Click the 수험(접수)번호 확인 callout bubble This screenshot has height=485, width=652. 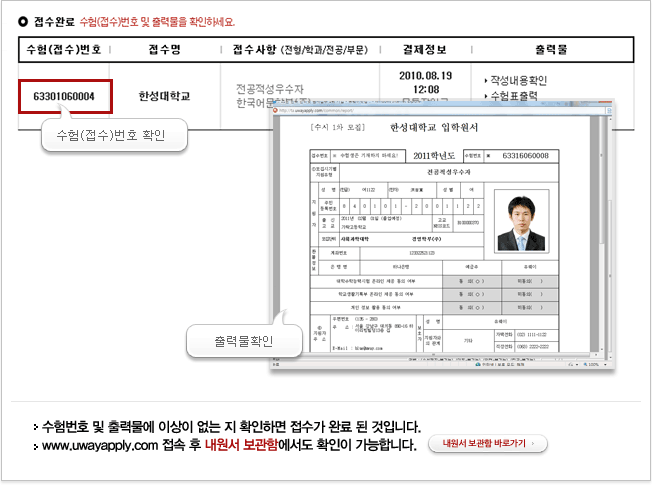point(114,135)
